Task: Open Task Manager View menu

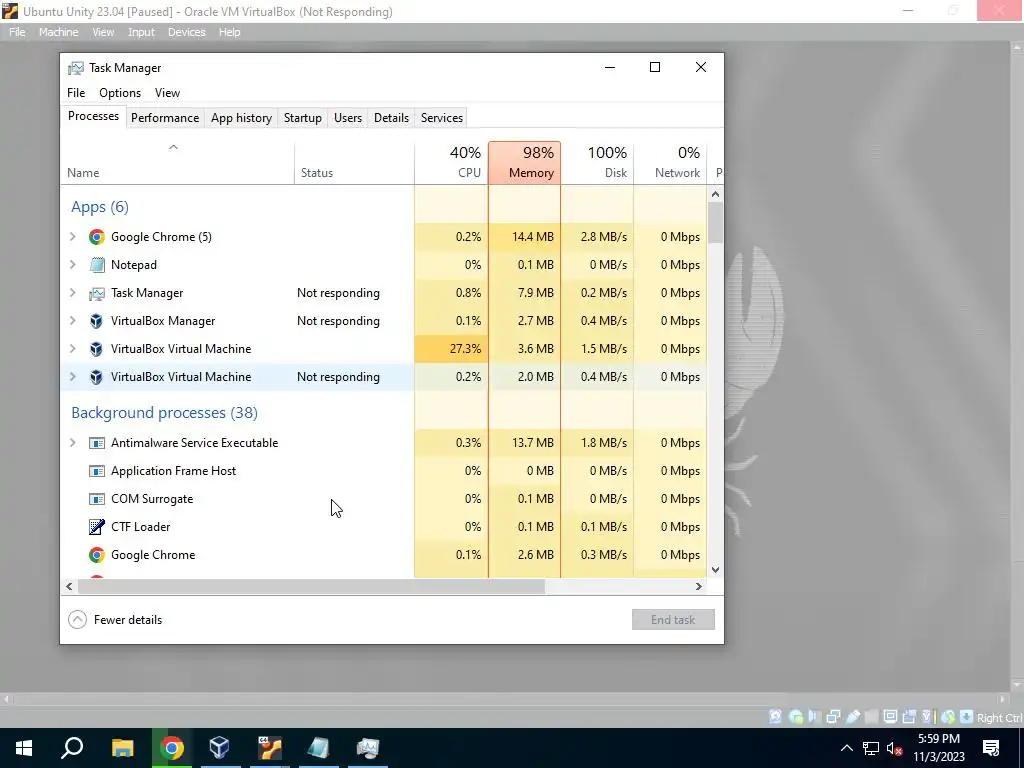Action: 167,93
